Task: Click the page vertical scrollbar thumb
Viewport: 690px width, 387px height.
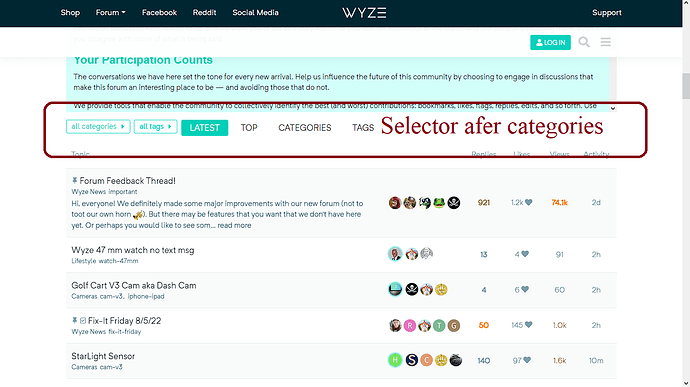Action: tap(686, 86)
